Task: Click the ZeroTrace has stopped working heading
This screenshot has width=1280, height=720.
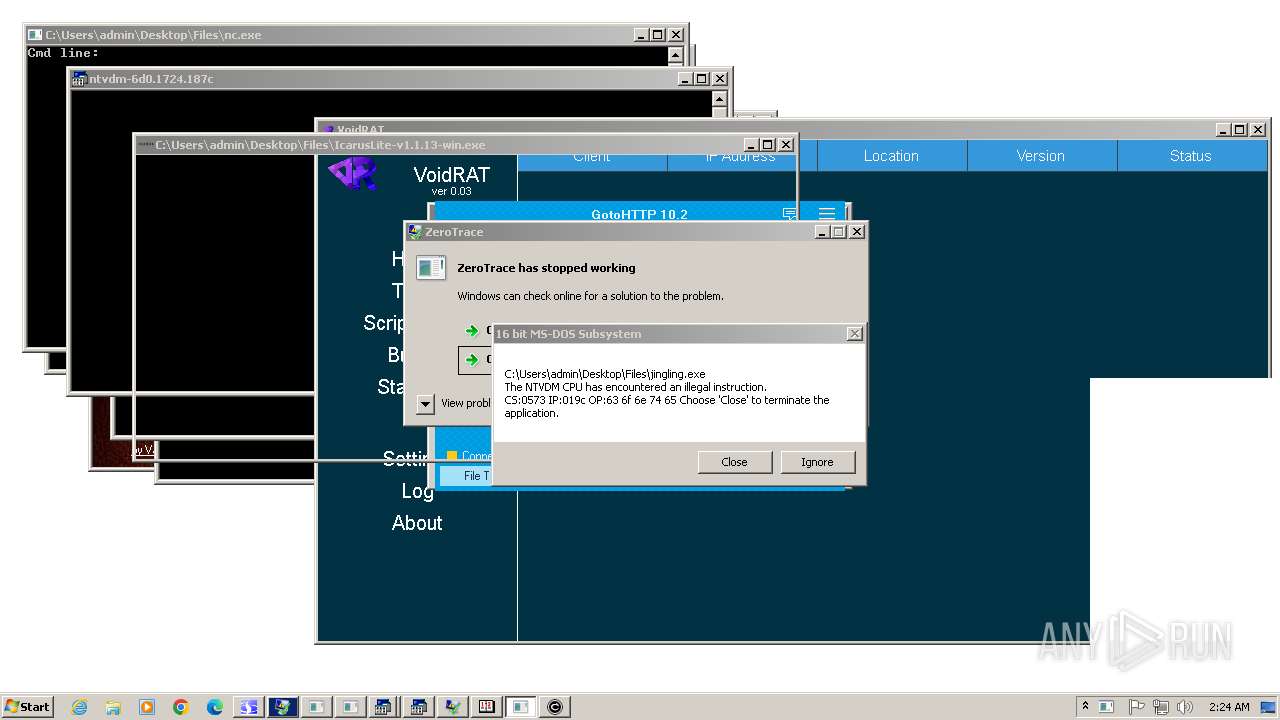Action: [546, 268]
